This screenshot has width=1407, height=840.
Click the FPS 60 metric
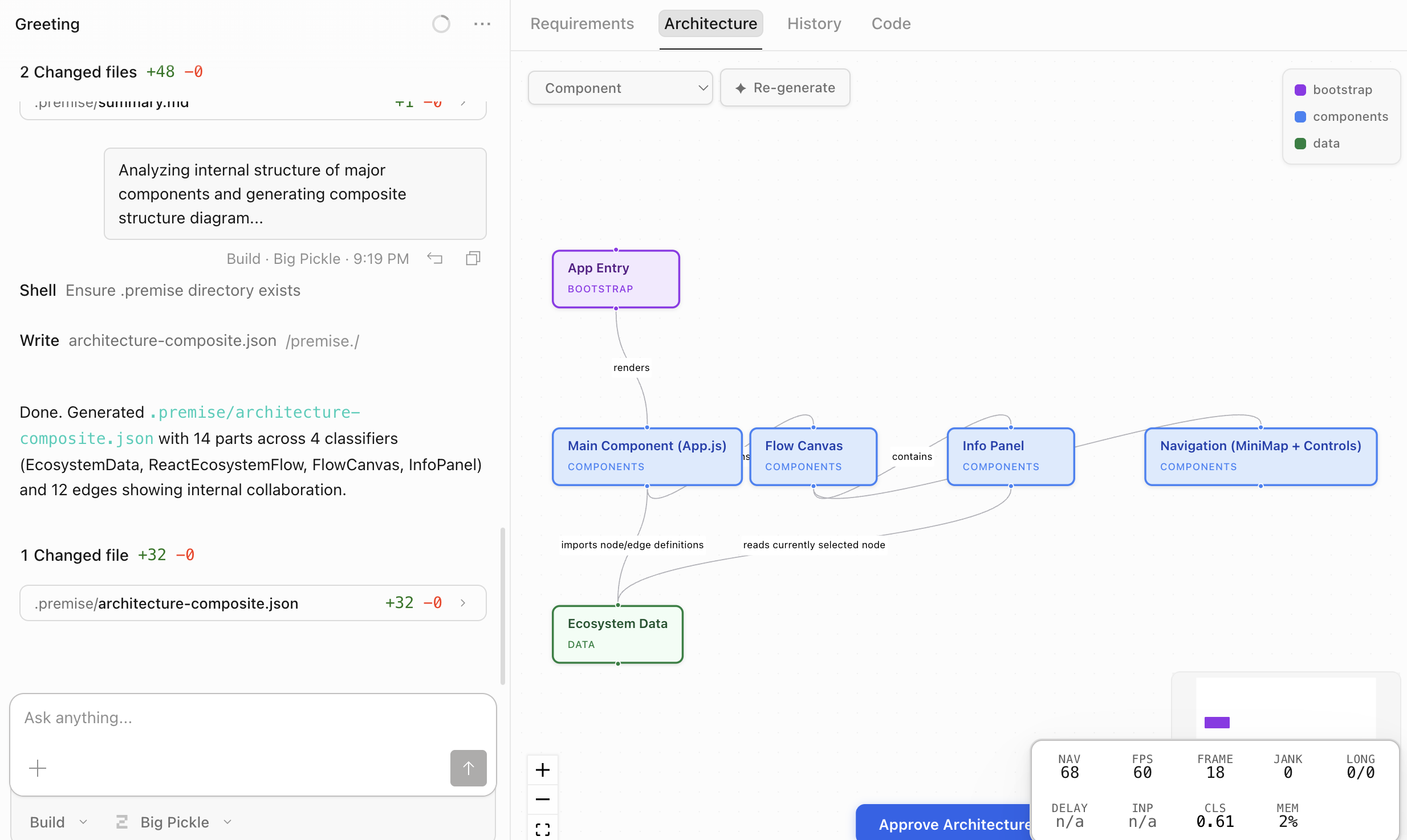(x=1142, y=767)
